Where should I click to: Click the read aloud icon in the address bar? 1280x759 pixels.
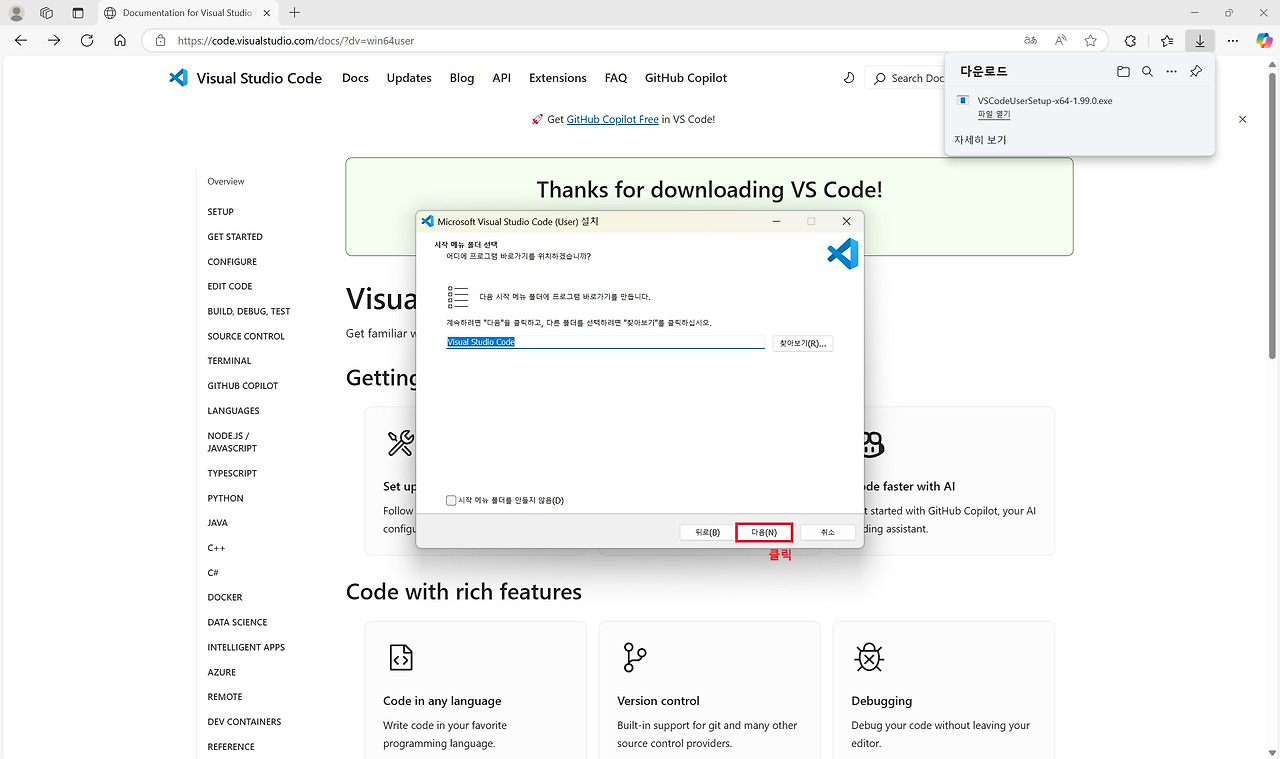(x=1060, y=40)
